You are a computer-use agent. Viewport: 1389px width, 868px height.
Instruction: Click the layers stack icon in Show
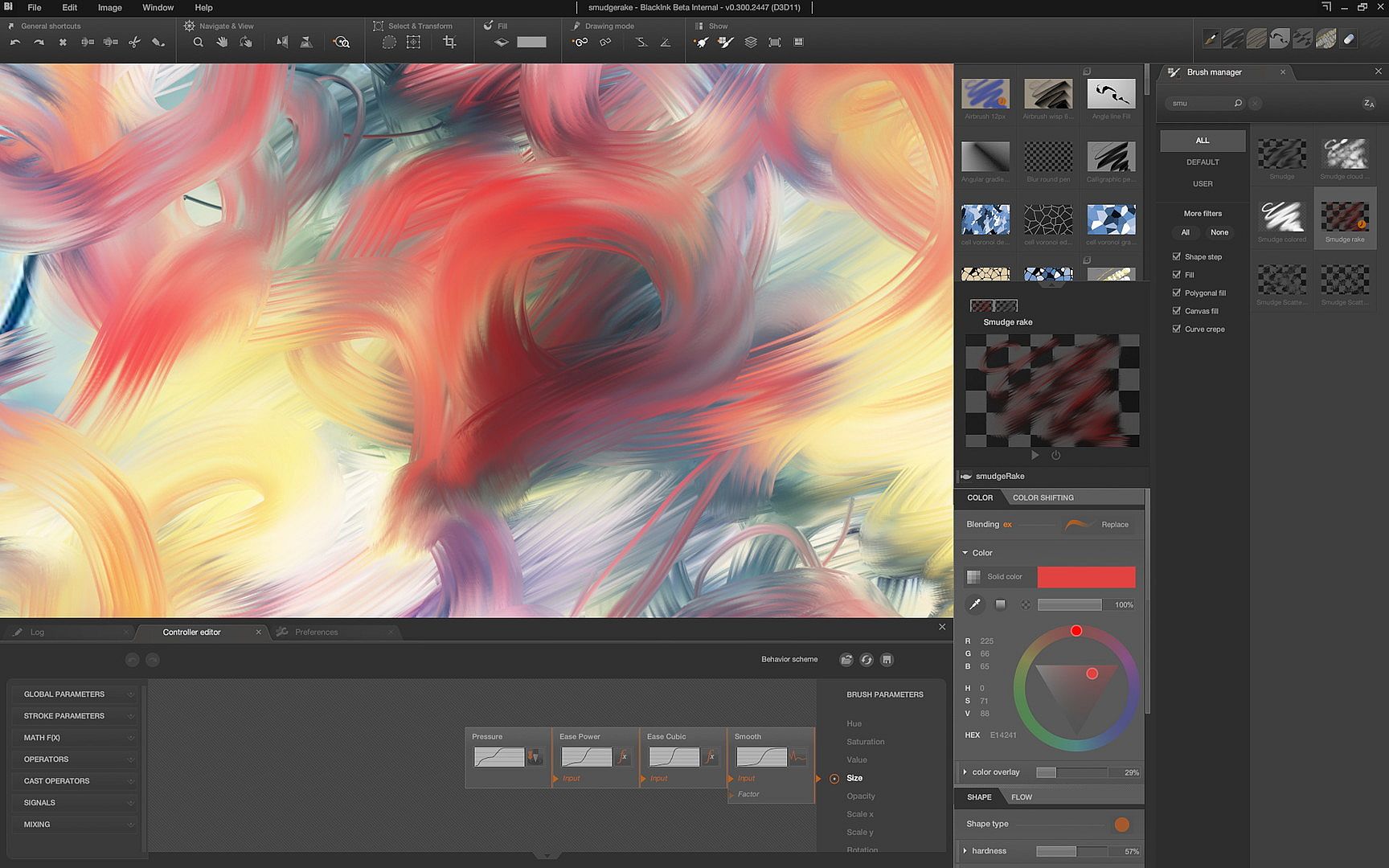[751, 43]
